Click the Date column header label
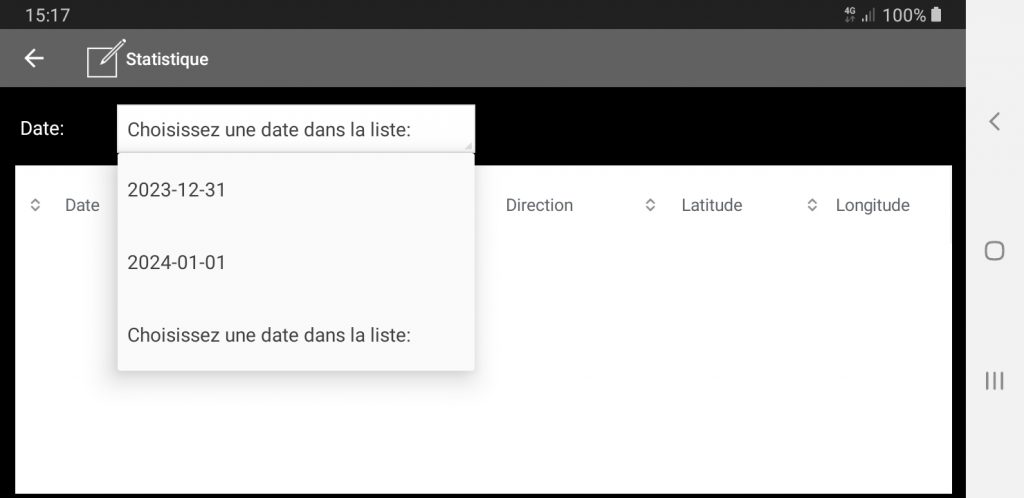The image size is (1024, 498). [x=82, y=205]
